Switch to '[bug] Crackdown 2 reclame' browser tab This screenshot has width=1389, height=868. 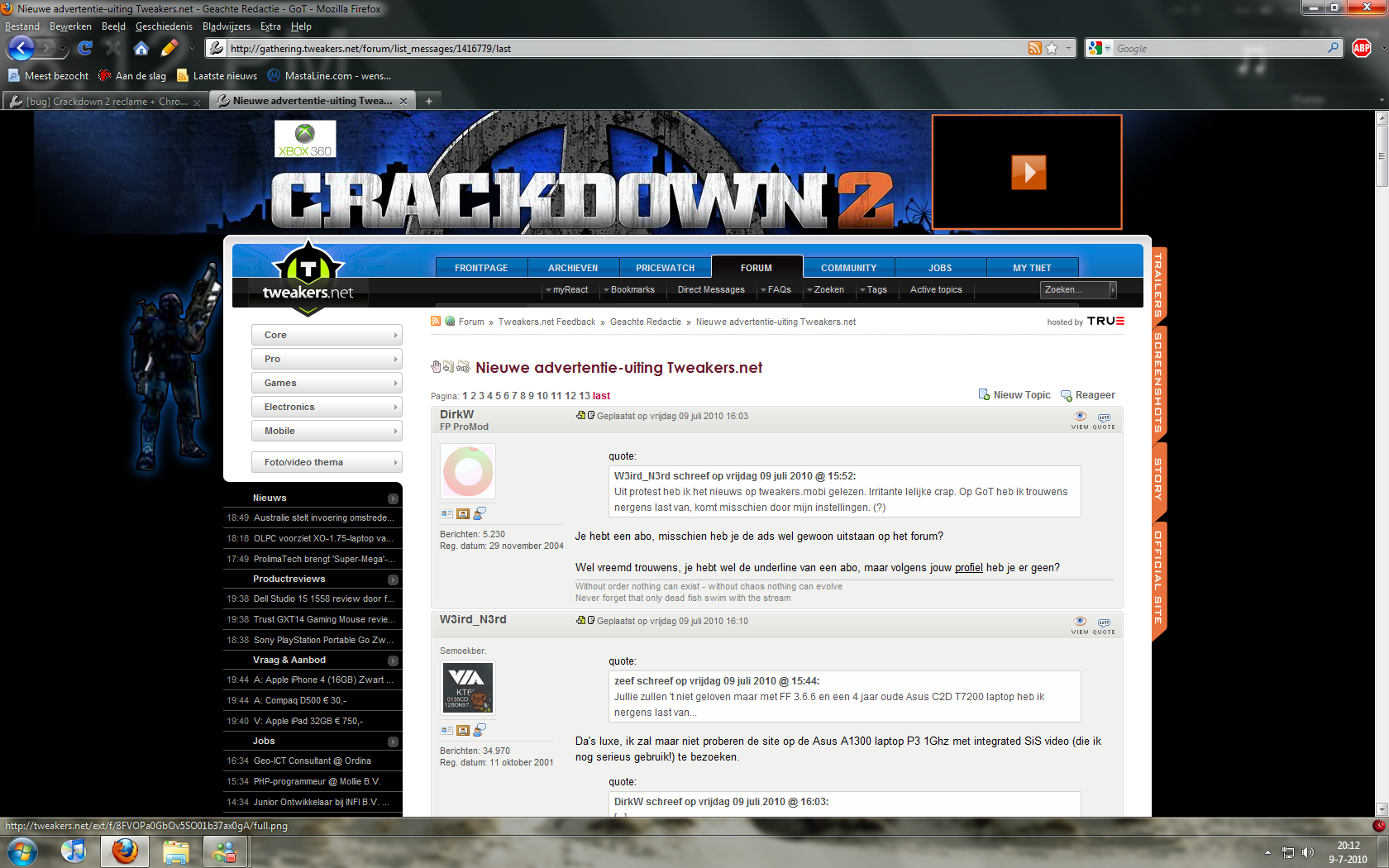click(x=106, y=102)
